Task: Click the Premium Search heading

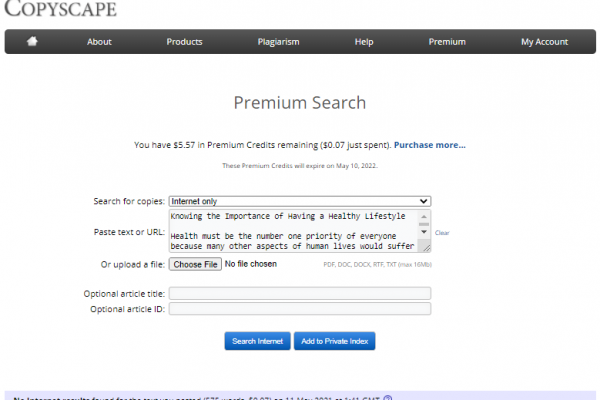Action: [x=300, y=103]
